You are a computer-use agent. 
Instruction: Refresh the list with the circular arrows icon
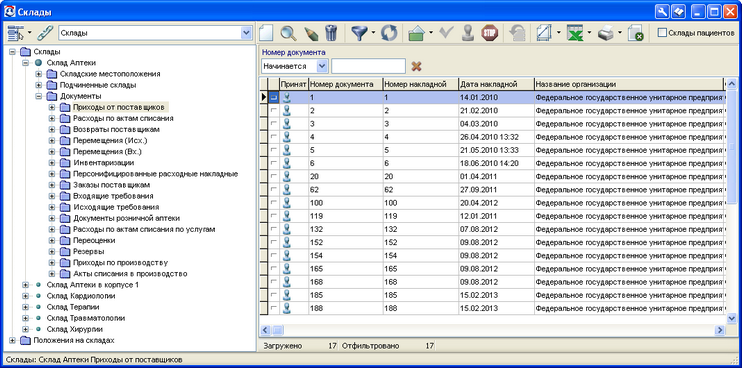pos(390,33)
